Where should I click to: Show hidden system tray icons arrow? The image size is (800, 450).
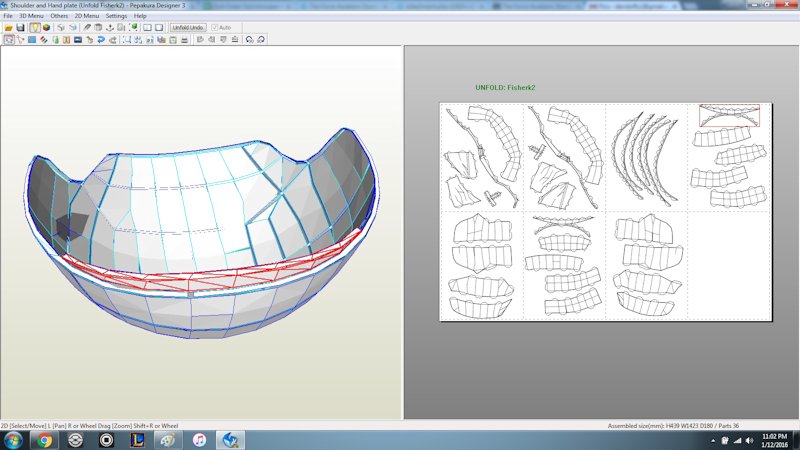coord(712,440)
